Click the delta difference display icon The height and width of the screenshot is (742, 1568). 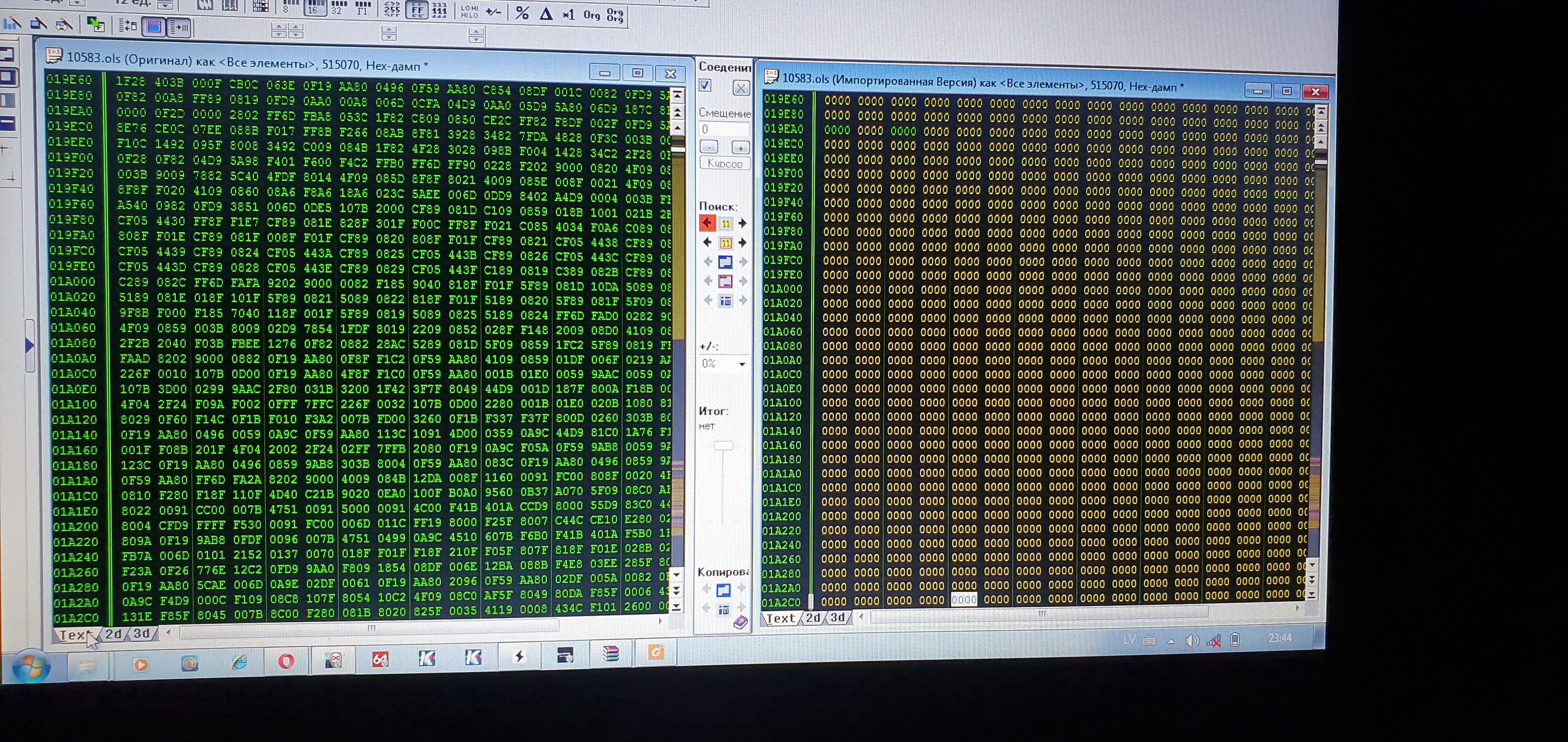tap(546, 13)
